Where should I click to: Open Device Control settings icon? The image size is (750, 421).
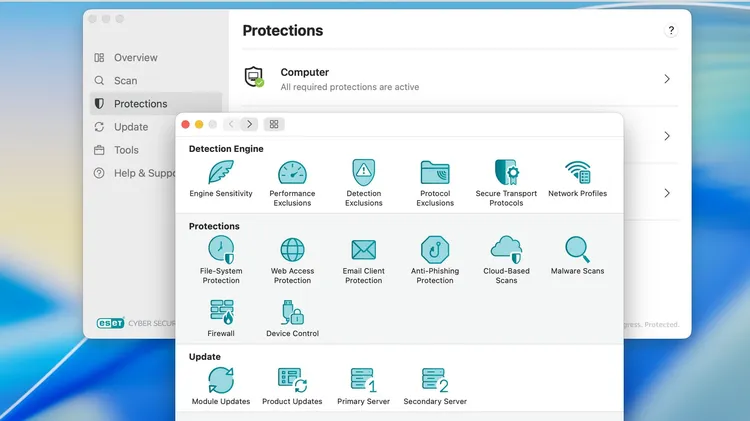click(x=292, y=312)
